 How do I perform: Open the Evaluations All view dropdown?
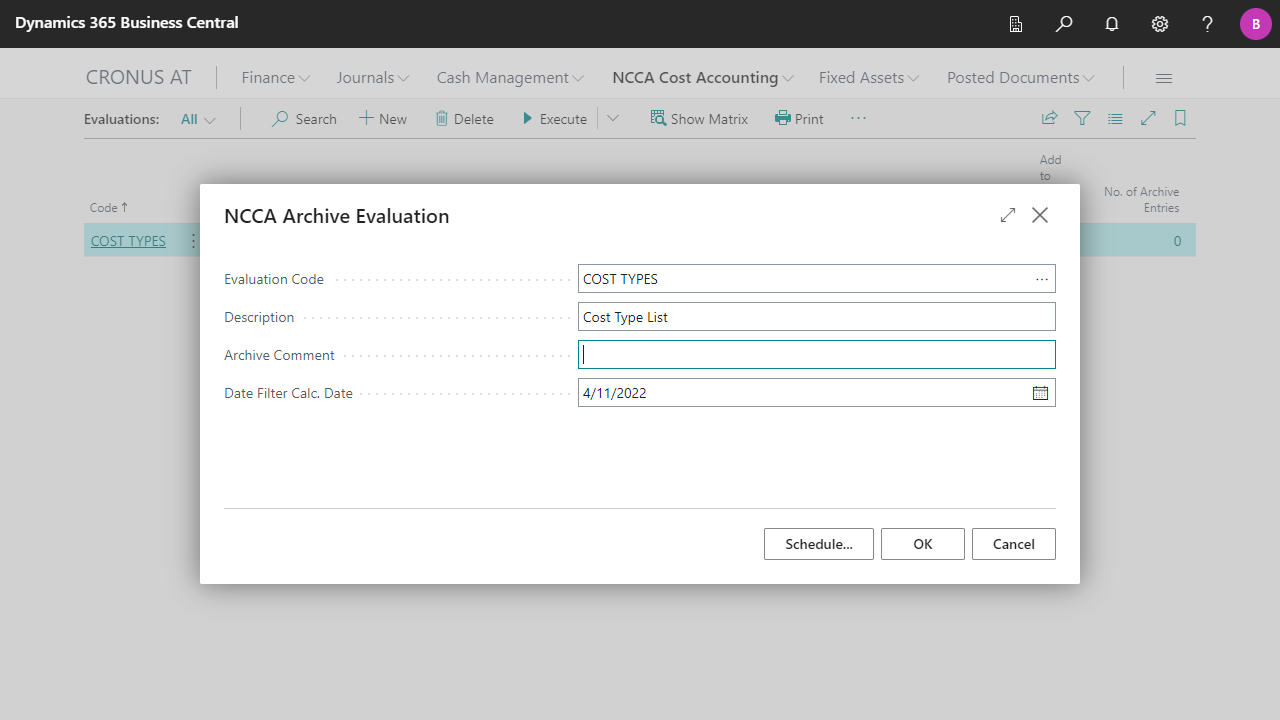(x=198, y=119)
